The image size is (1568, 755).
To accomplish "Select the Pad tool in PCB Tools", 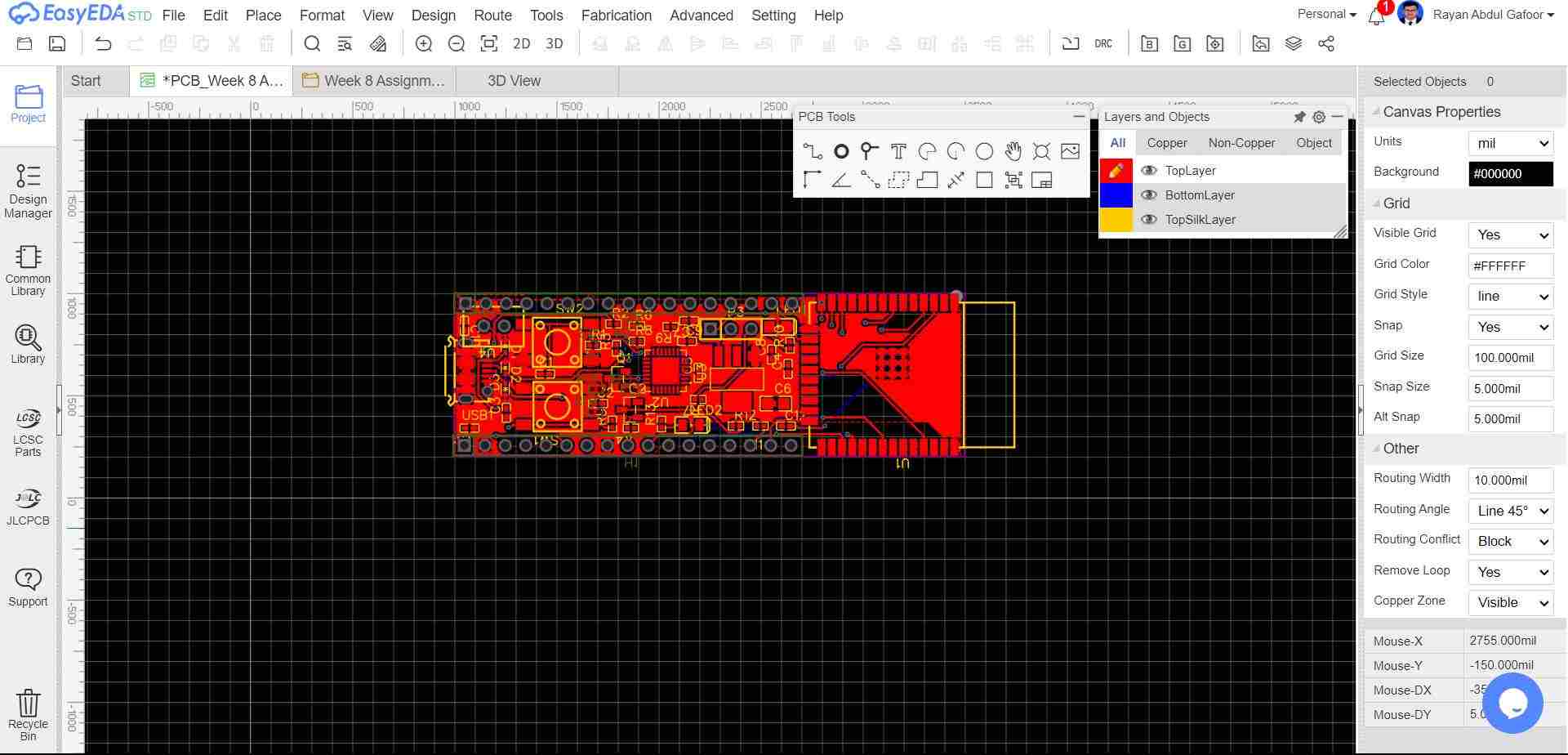I will [x=840, y=151].
